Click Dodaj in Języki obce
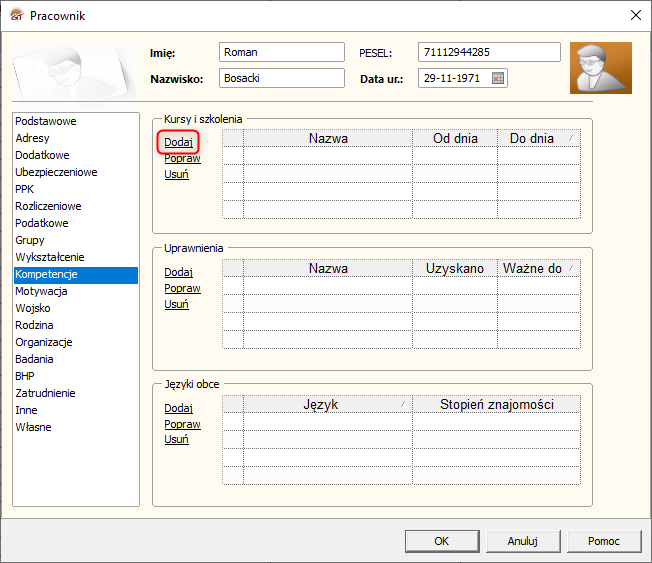 178,408
